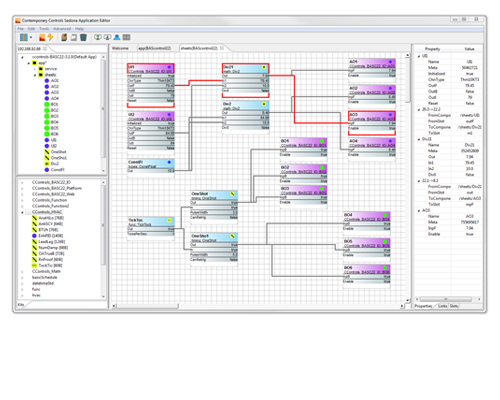Collapse the CControls_HVAC kit
Viewport: 500px width, 400px height.
pyautogui.click(x=22, y=212)
